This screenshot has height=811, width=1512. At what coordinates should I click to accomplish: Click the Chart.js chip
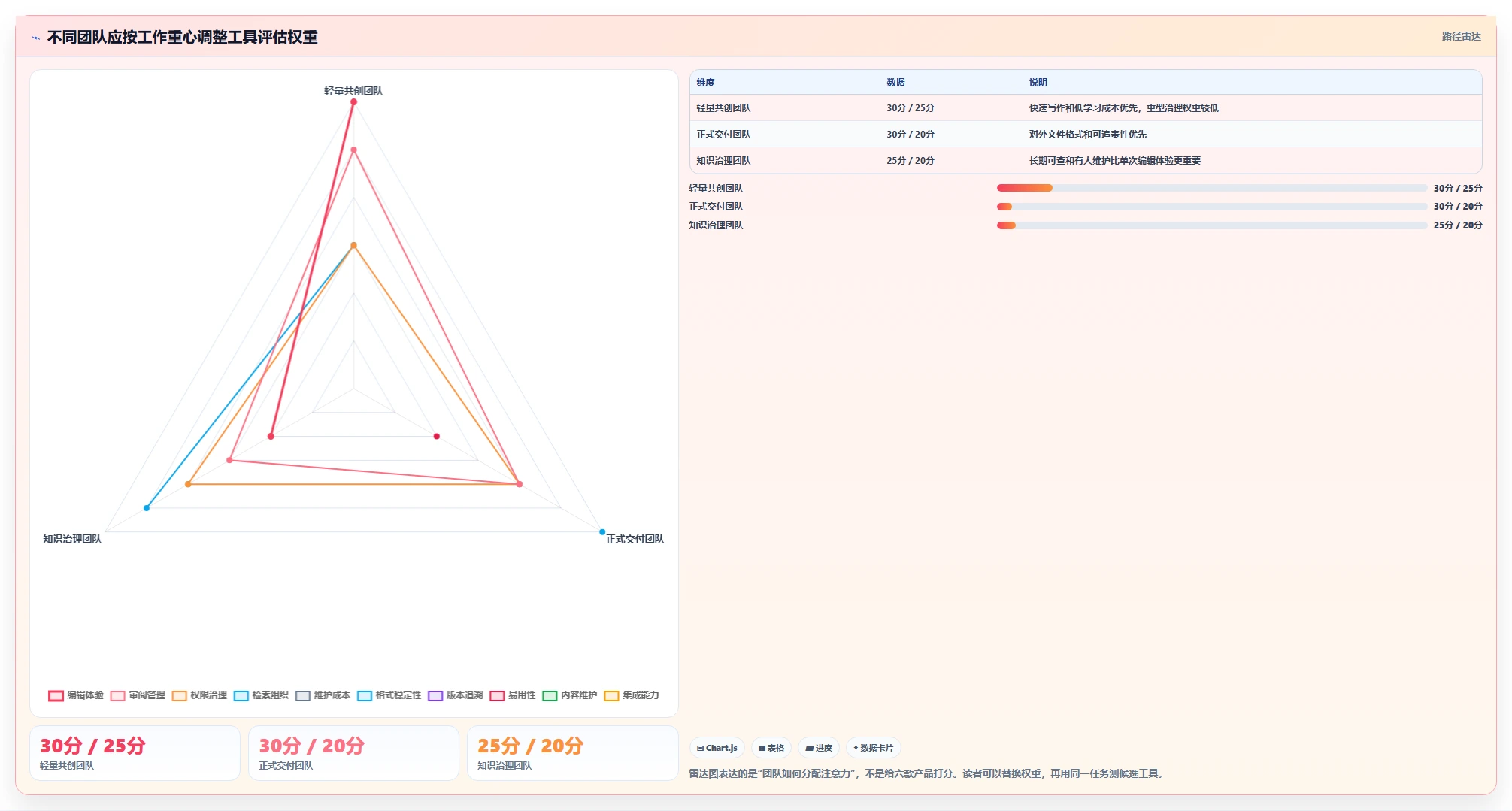[717, 748]
